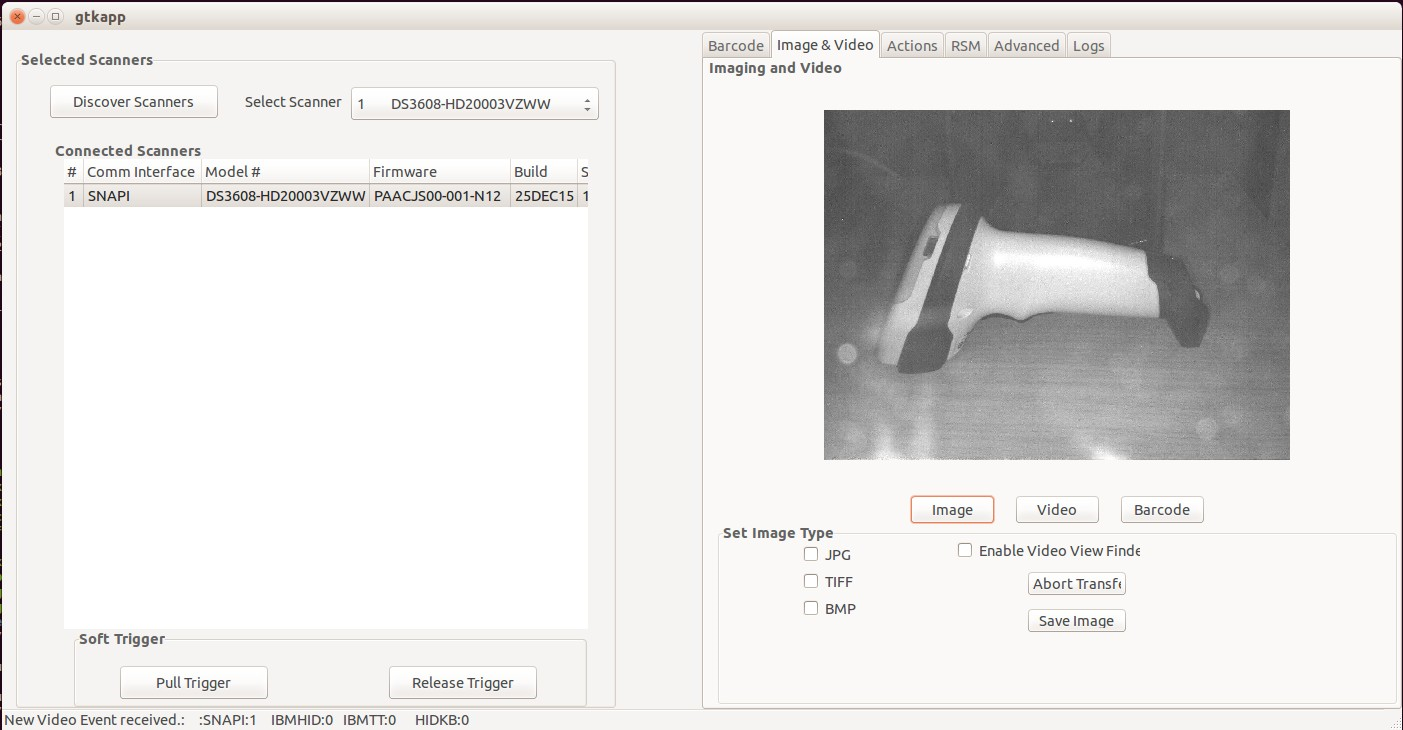Click the Save Image button
Image resolution: width=1403 pixels, height=730 pixels.
(x=1076, y=621)
